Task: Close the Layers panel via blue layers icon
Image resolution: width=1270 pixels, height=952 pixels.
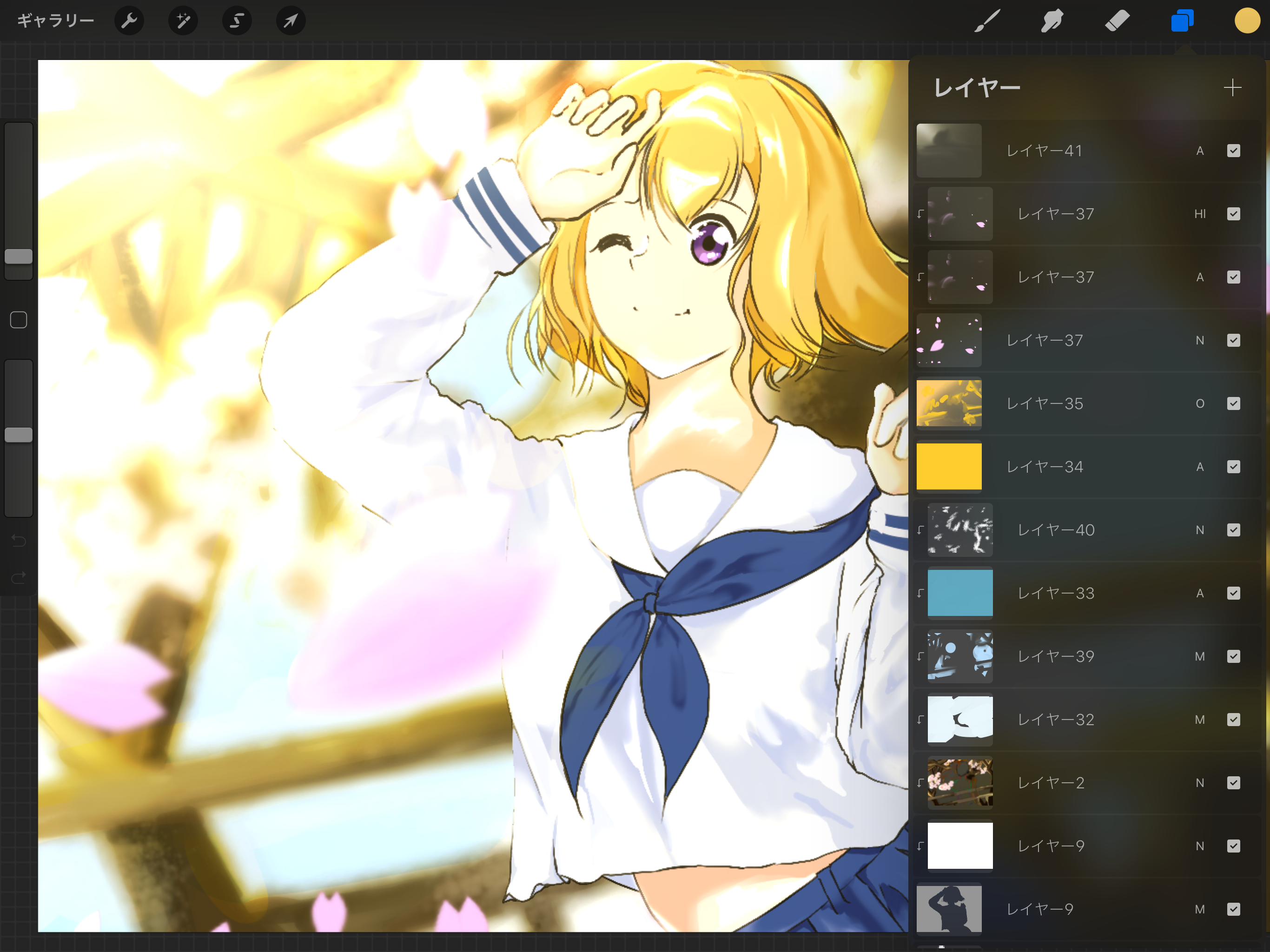Action: click(1182, 21)
